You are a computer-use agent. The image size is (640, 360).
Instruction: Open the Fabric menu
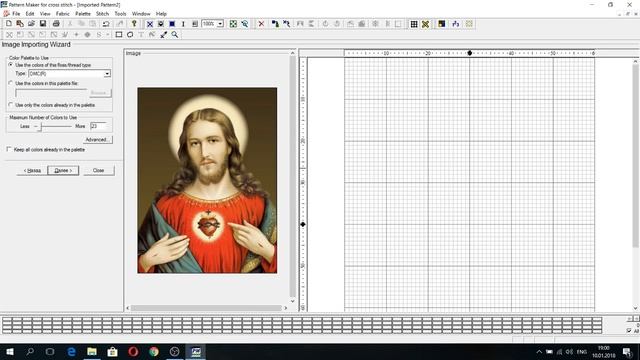(62, 13)
